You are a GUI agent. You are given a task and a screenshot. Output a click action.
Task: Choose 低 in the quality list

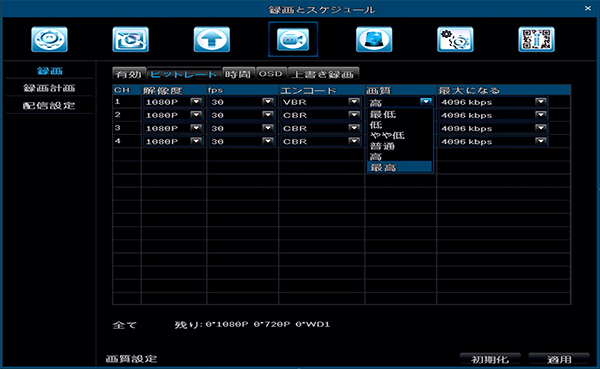(399, 125)
